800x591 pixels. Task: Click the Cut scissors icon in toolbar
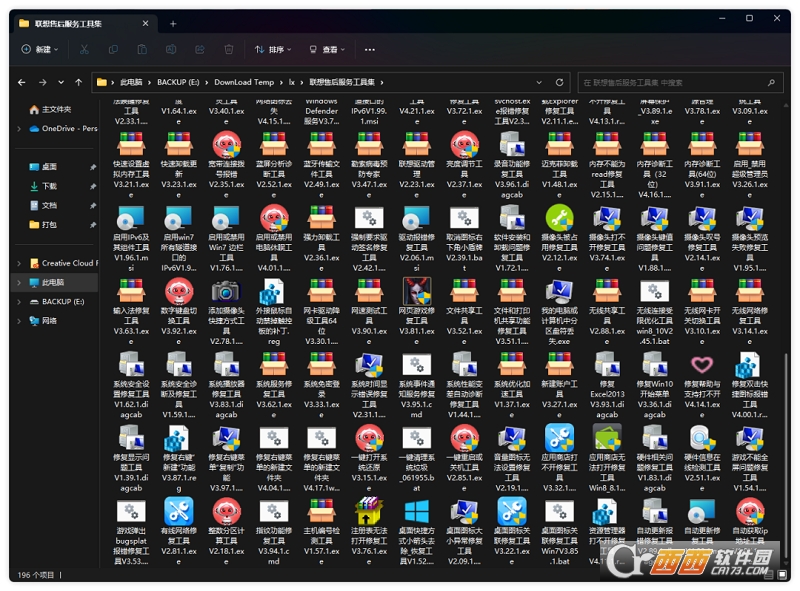pos(84,50)
